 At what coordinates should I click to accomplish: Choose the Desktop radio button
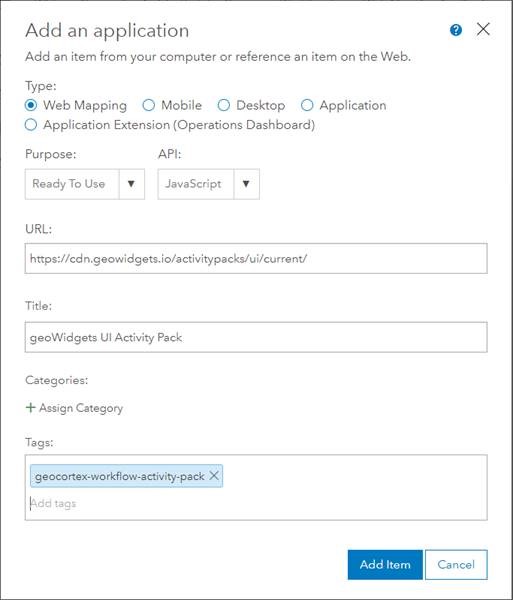(x=224, y=105)
